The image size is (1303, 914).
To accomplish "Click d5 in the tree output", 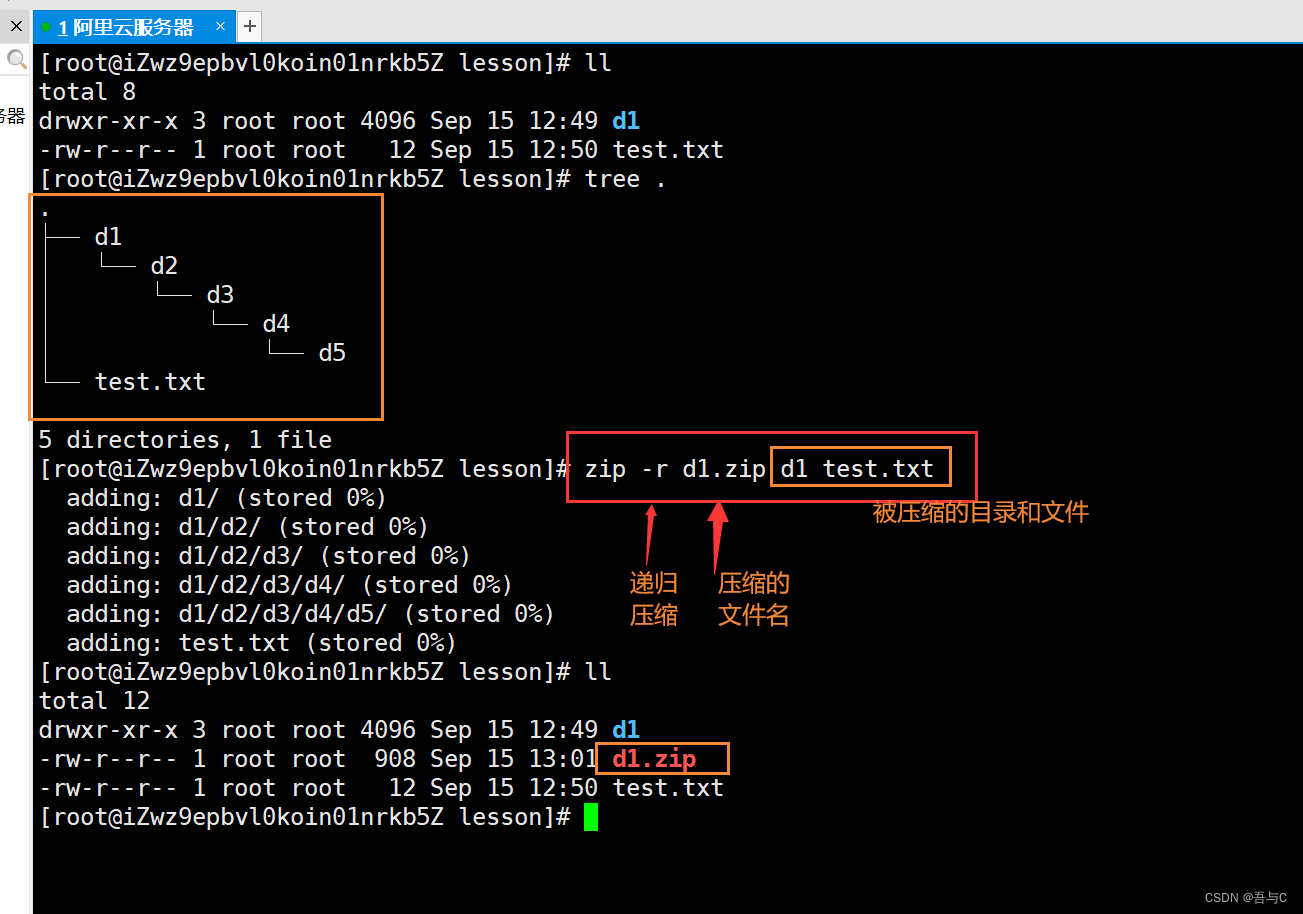I will pyautogui.click(x=332, y=353).
